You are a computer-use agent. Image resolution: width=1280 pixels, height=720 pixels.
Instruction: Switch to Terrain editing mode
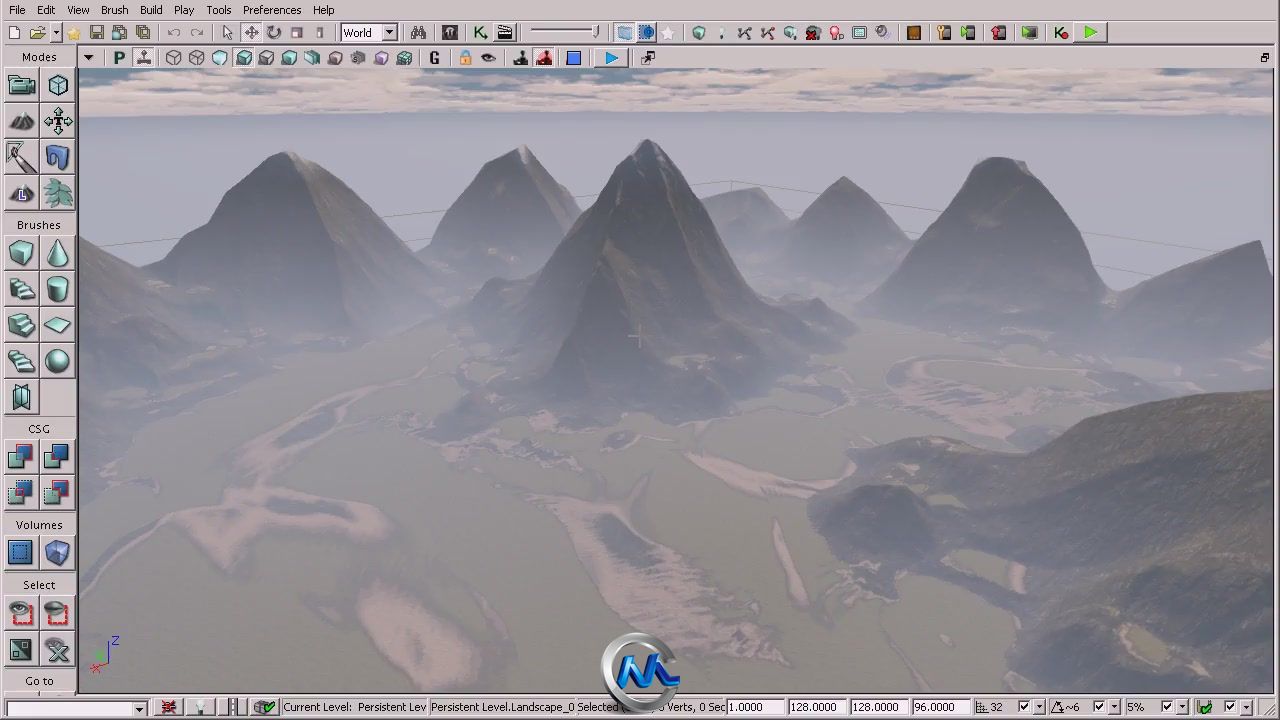pos(21,122)
